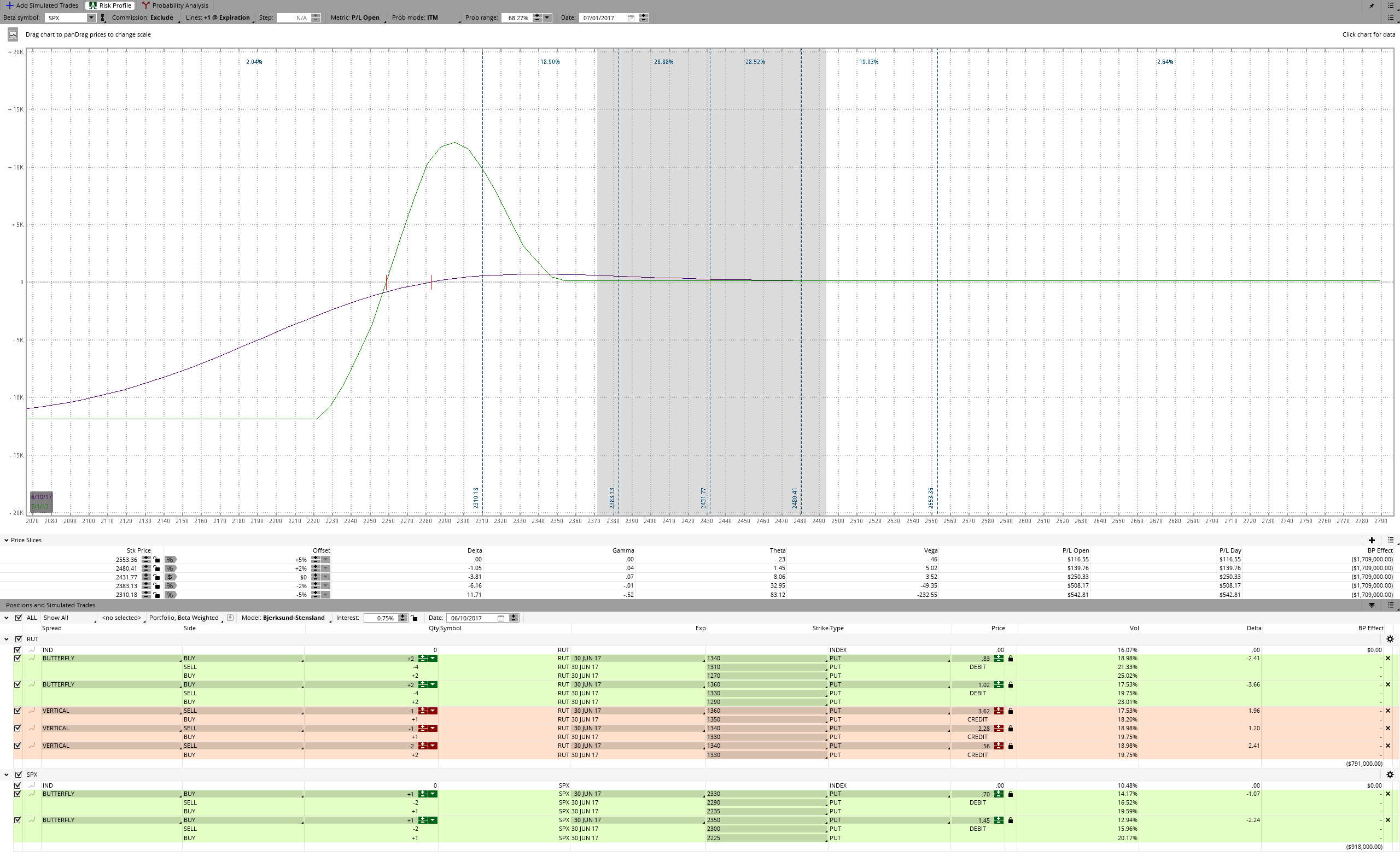
Task: Open SPX group settings gear
Action: pyautogui.click(x=1390, y=775)
